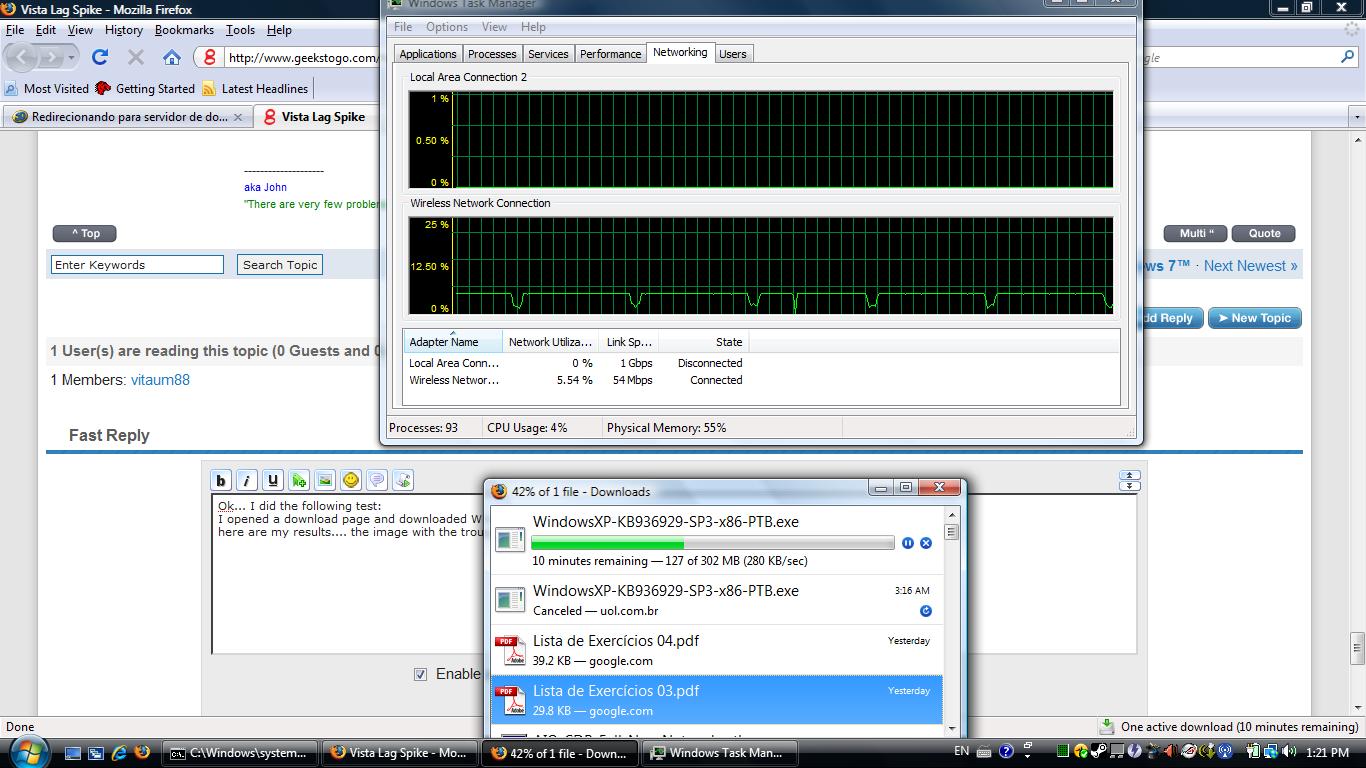Click the Search Topic button
The height and width of the screenshot is (768, 1366).
[x=280, y=265]
